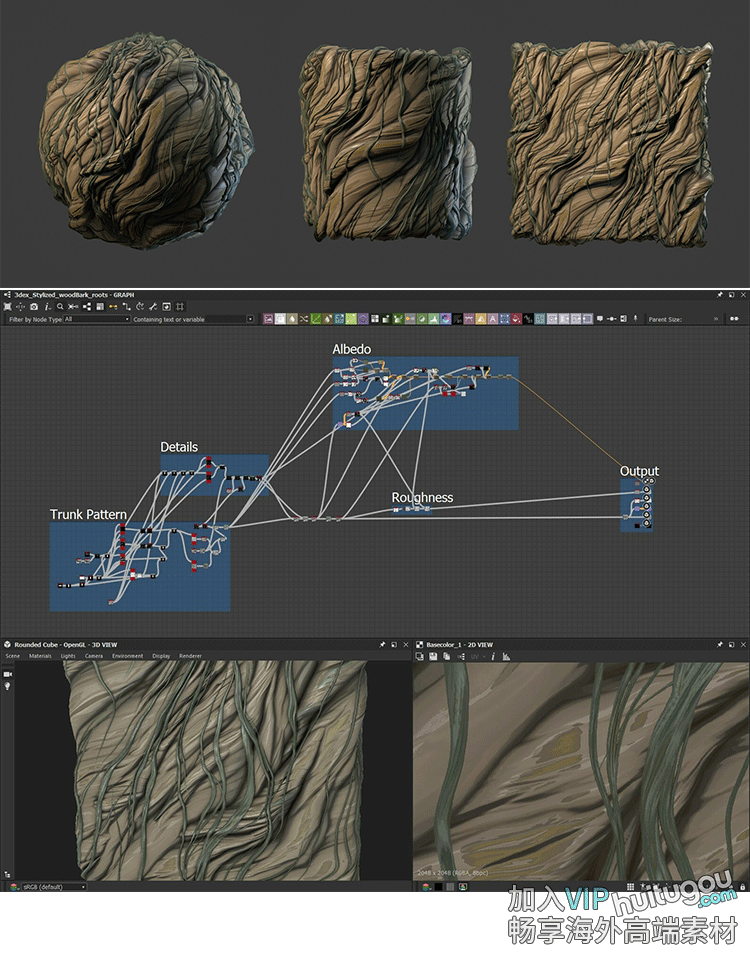Viewport: 750px width, 960px height.
Task: Toggle the pin on the 3D View panel header
Action: point(382,645)
